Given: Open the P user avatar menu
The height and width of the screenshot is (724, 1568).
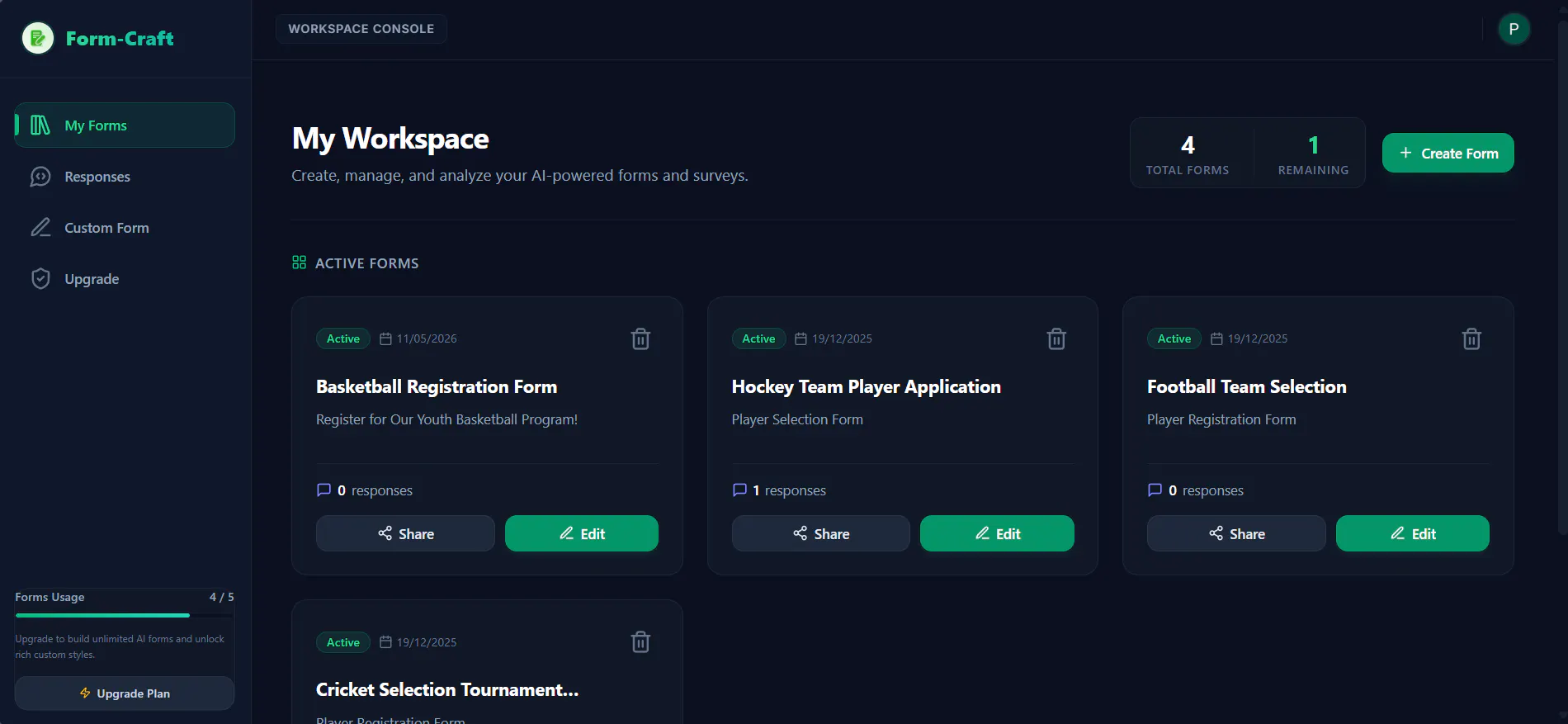Looking at the screenshot, I should [1514, 29].
